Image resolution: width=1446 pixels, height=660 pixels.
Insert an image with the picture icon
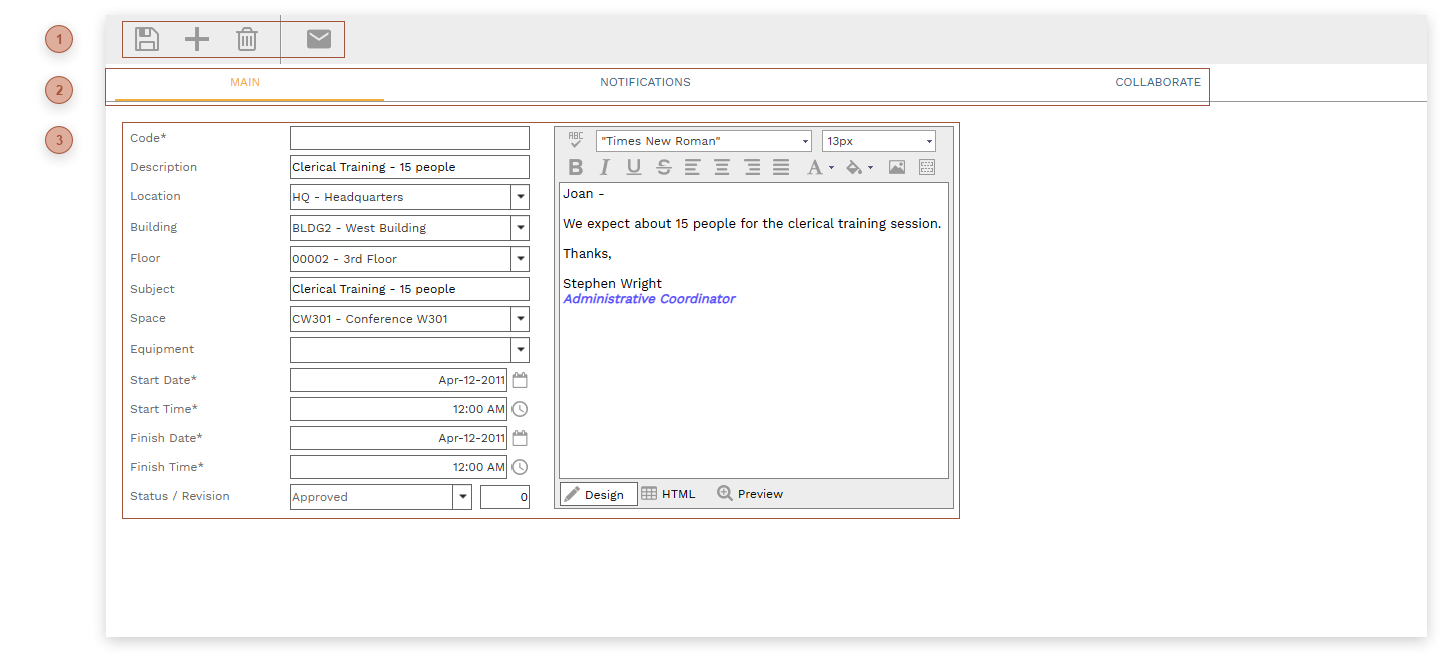pyautogui.click(x=896, y=168)
